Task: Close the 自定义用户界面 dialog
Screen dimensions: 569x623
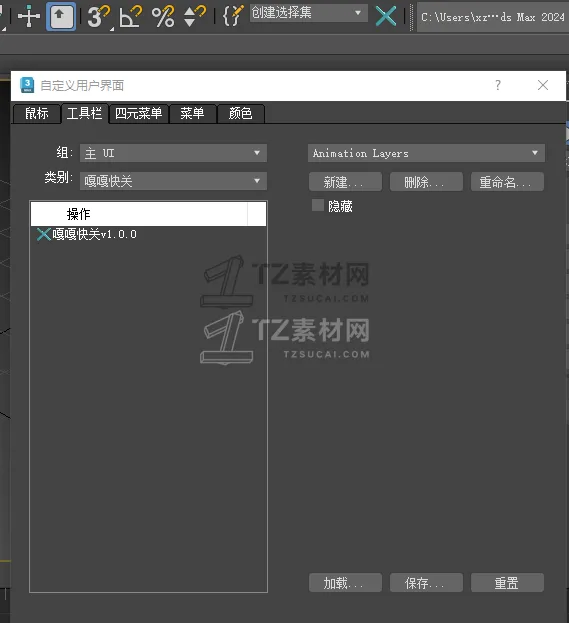Action: coord(543,85)
